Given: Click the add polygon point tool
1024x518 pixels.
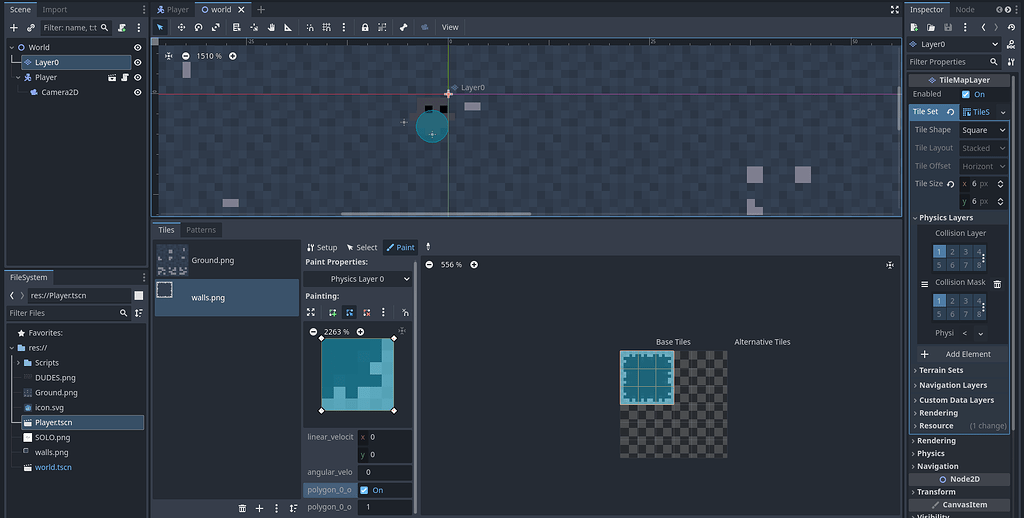Looking at the screenshot, I should pos(332,313).
